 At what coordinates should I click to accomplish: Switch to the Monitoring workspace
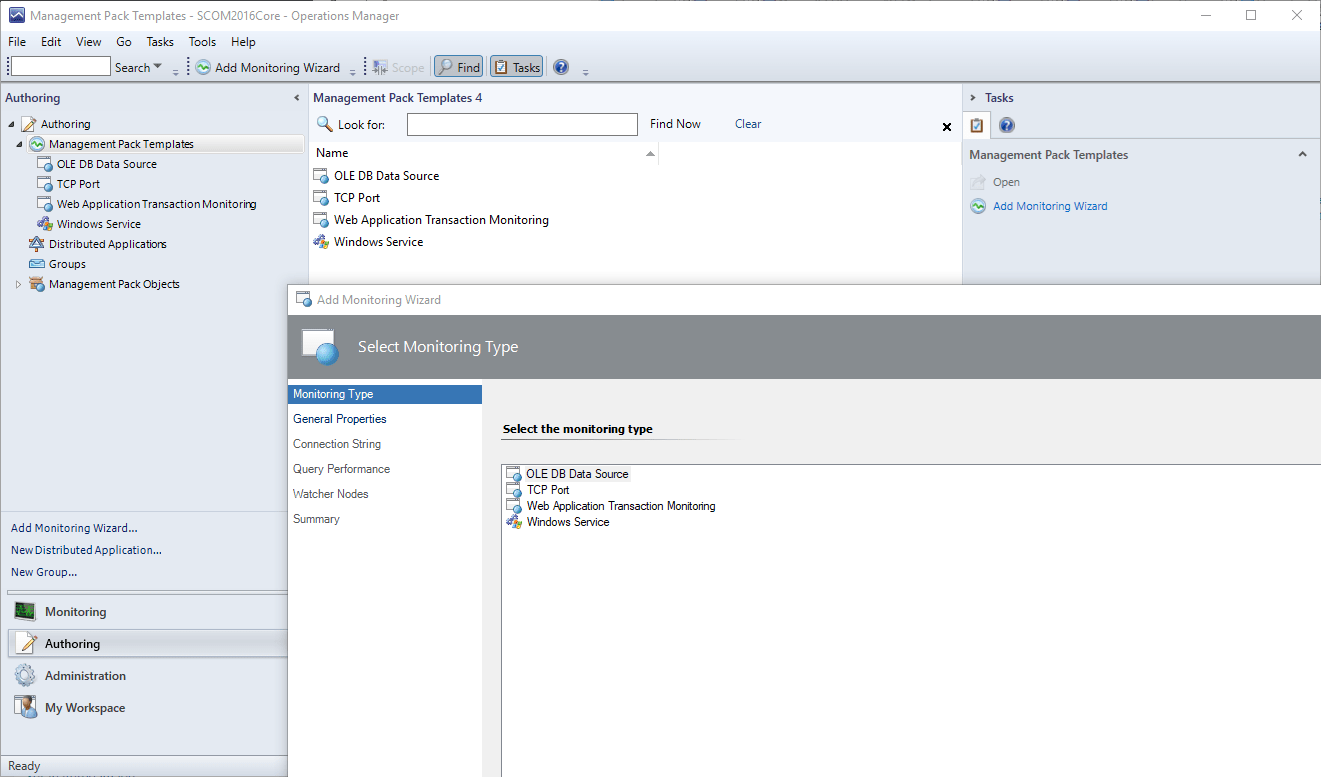click(x=147, y=612)
